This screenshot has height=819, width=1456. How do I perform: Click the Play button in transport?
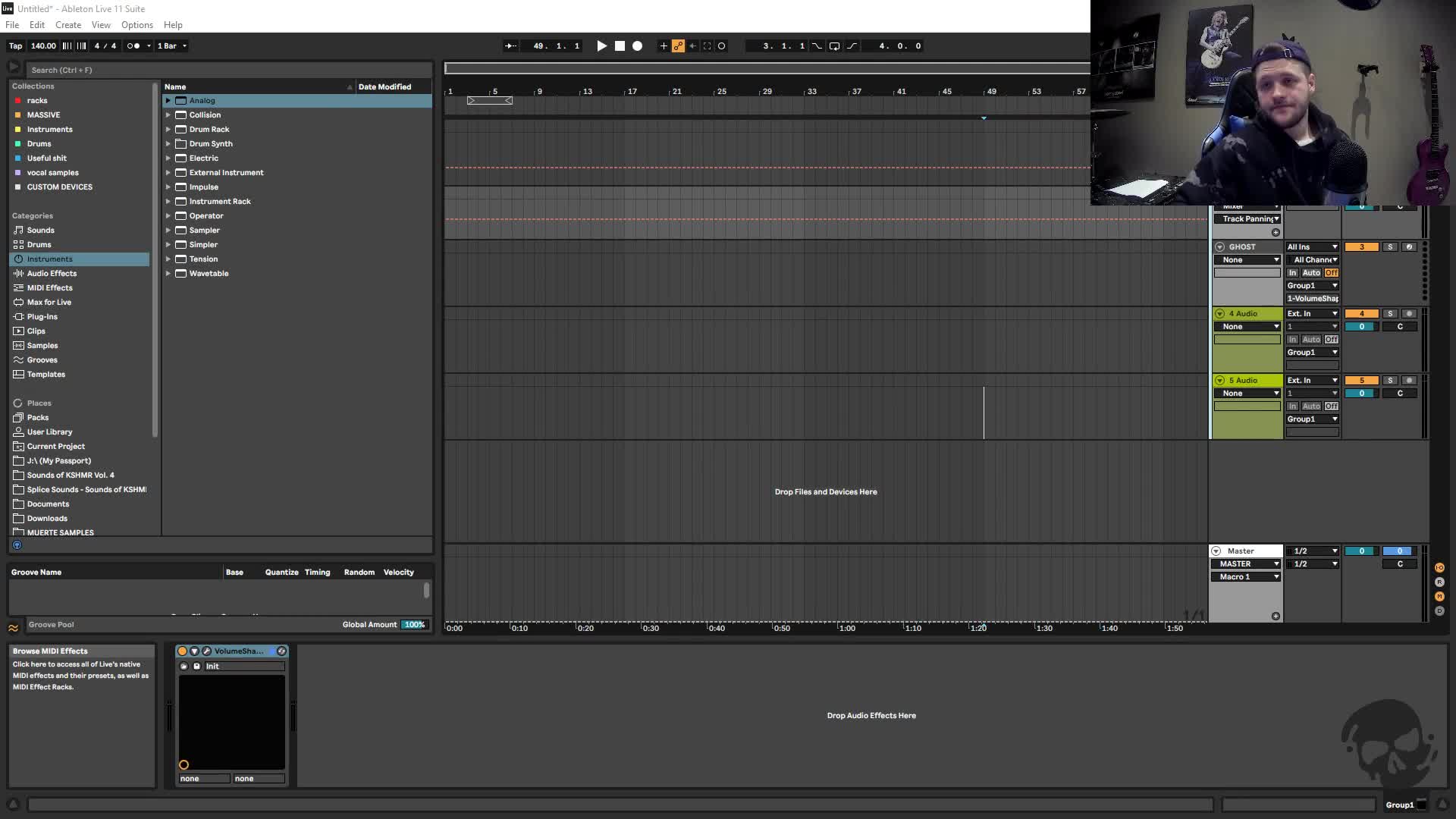point(601,45)
